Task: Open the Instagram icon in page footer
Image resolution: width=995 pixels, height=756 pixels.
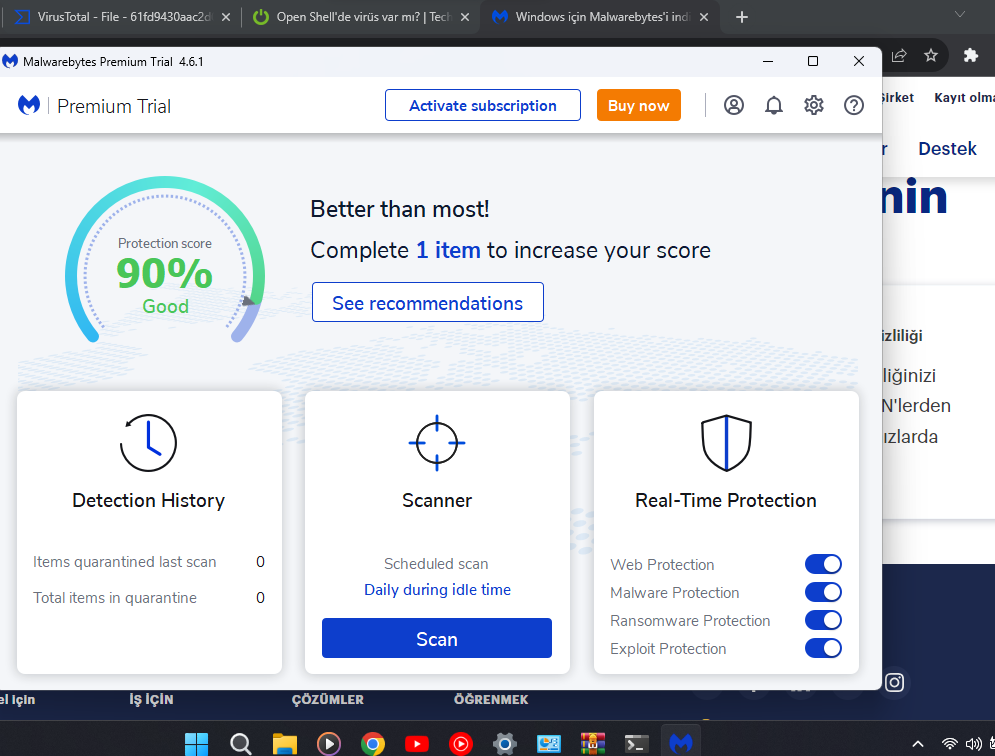Action: (894, 682)
